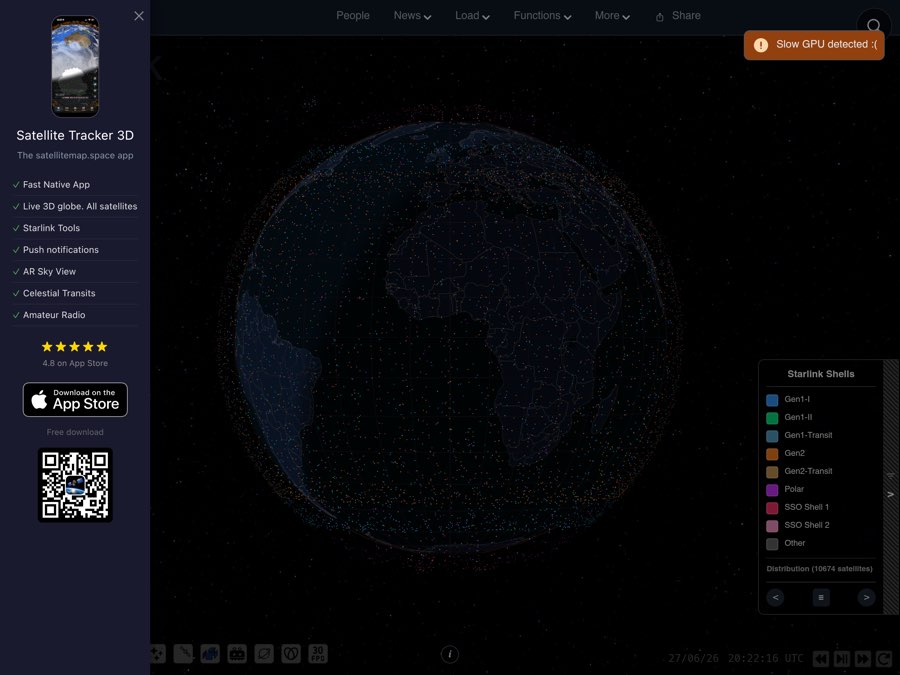Toggle the Other gray shell swatch
The height and width of the screenshot is (675, 900).
click(x=772, y=544)
